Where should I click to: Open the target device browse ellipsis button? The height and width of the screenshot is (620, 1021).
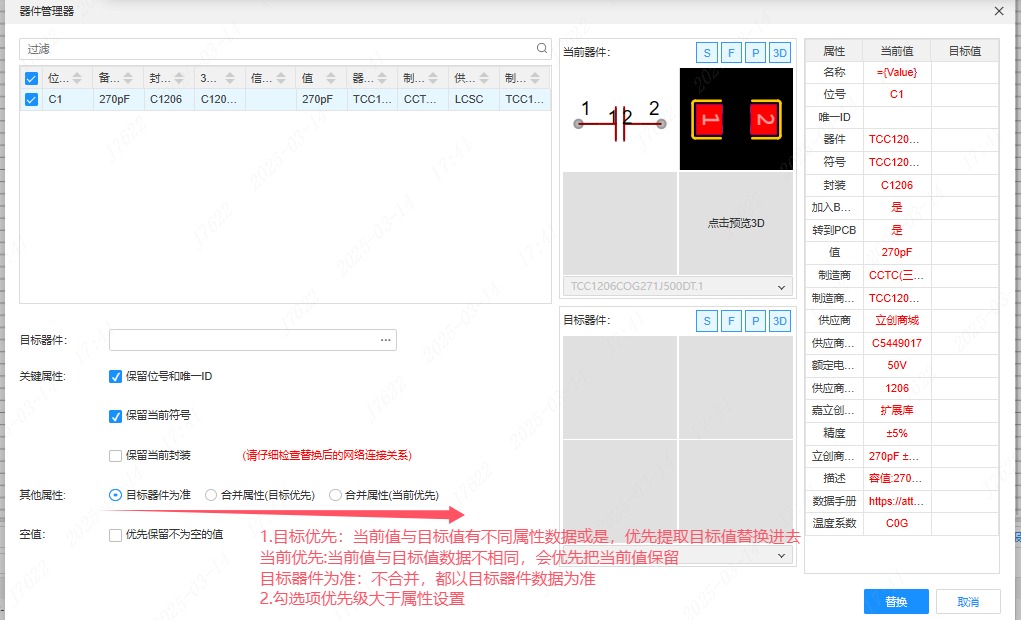pyautogui.click(x=385, y=341)
